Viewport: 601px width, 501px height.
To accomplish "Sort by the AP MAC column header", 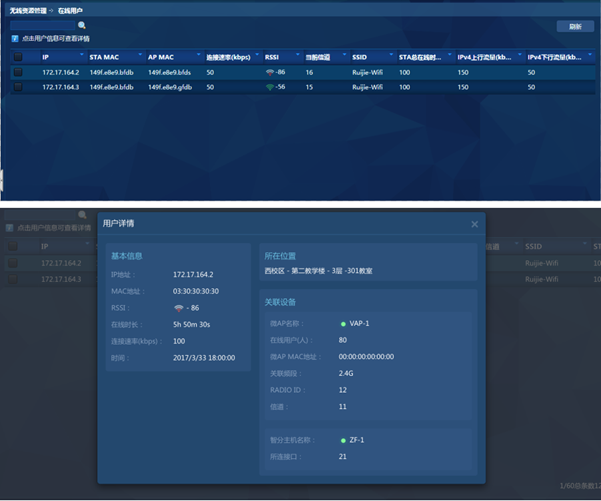I will pyautogui.click(x=161, y=57).
